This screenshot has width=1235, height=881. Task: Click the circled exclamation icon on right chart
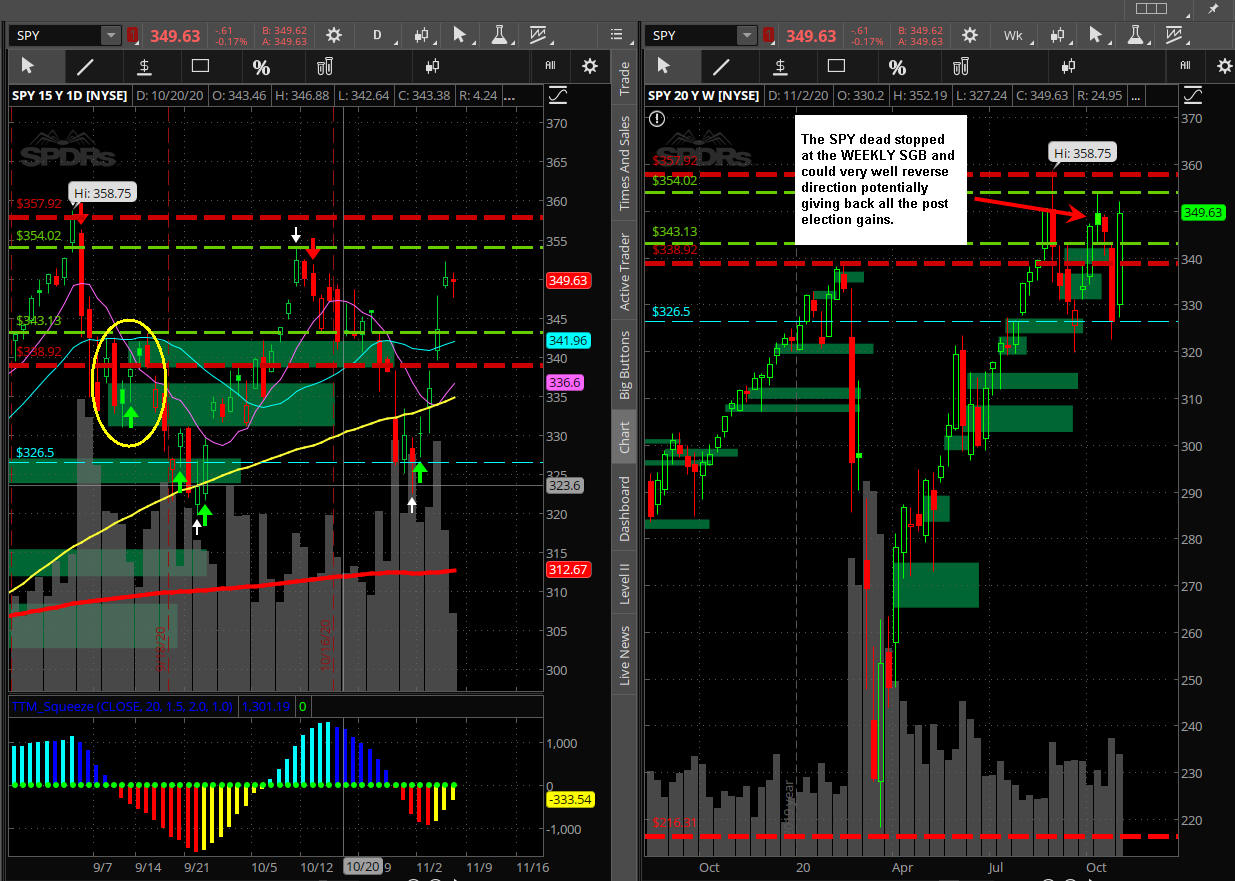tap(657, 119)
